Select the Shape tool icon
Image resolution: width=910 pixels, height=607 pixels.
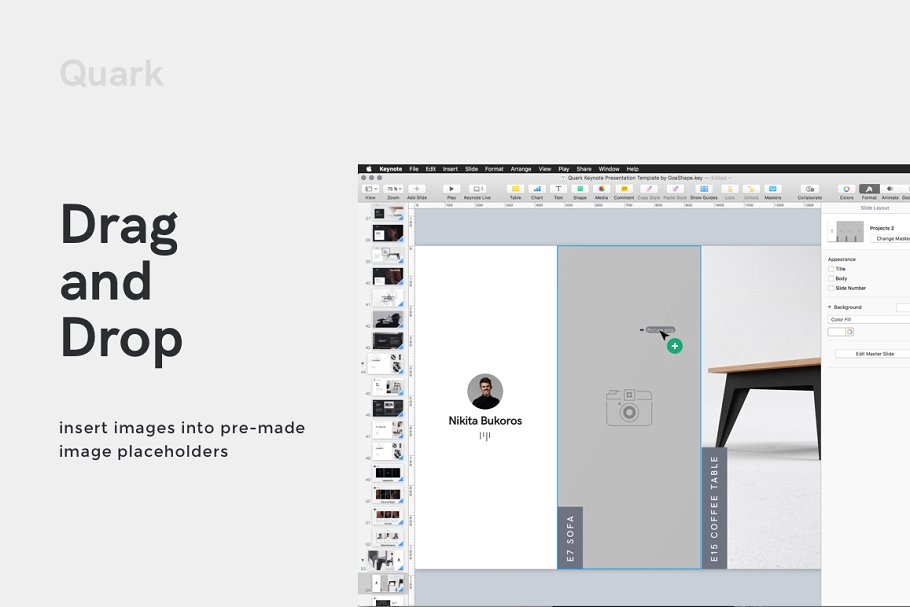(x=578, y=188)
